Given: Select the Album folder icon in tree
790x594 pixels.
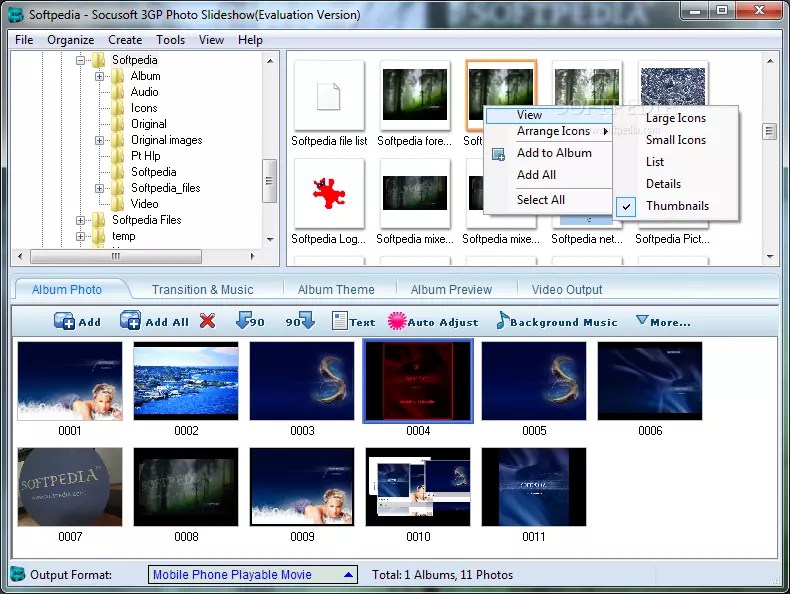Looking at the screenshot, I should coord(117,76).
